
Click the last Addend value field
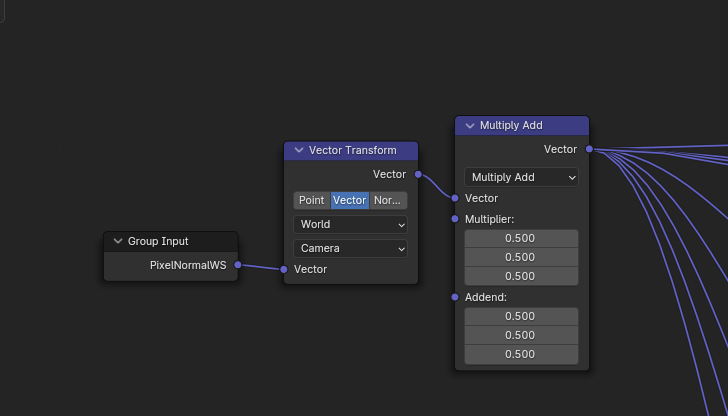(521, 354)
